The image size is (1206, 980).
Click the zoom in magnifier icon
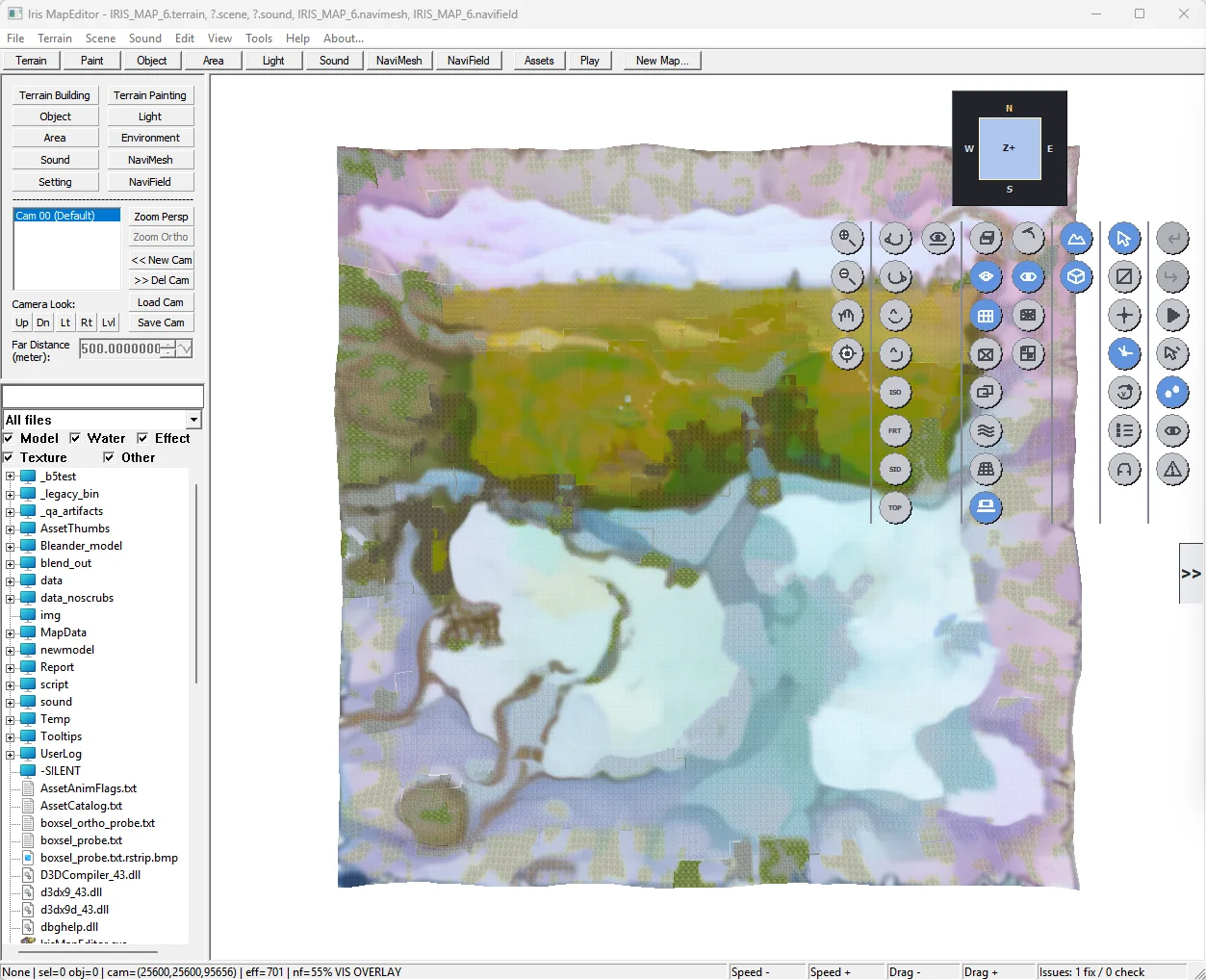click(847, 238)
